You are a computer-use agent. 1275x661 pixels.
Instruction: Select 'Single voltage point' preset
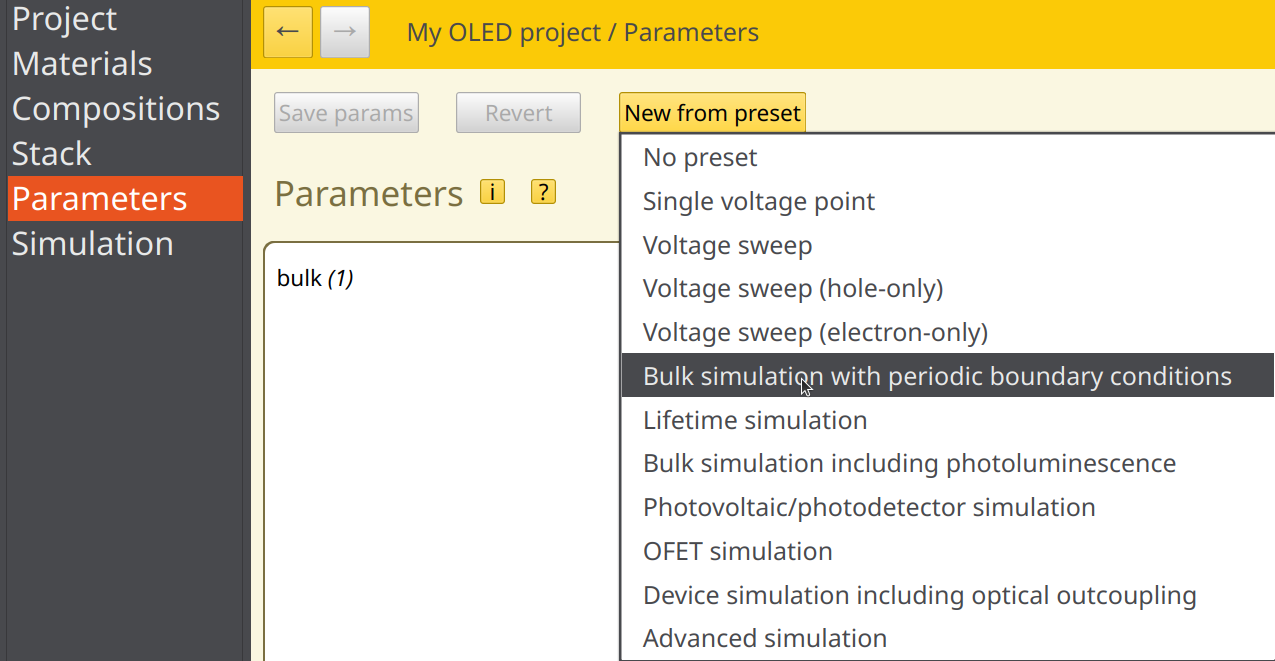758,201
